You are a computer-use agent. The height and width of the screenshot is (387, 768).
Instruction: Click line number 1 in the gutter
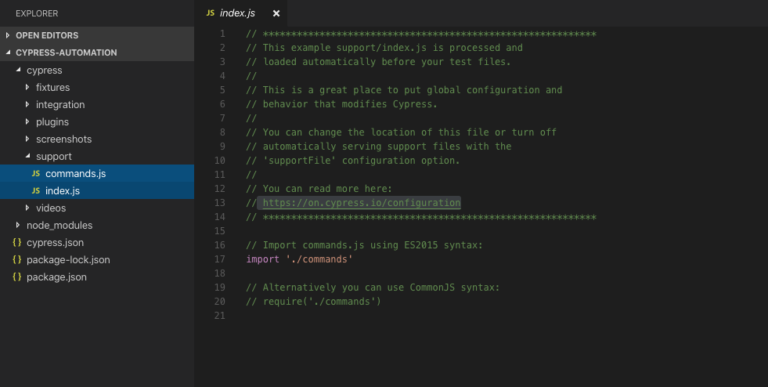(223, 34)
